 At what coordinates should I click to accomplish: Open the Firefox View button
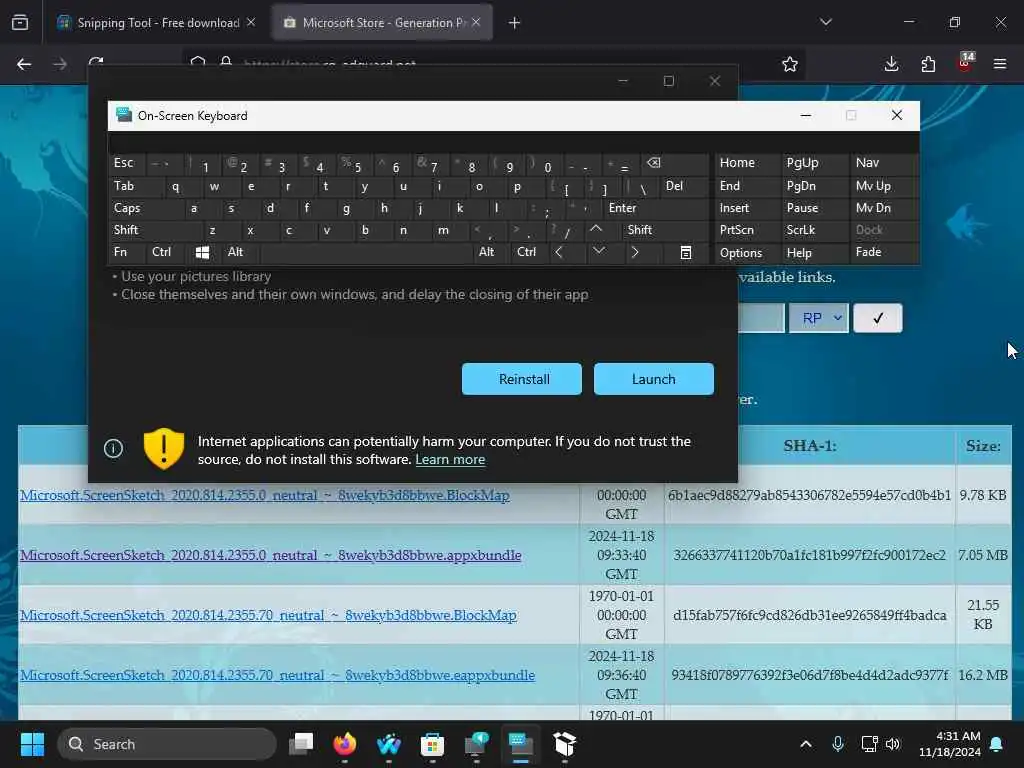tap(20, 23)
